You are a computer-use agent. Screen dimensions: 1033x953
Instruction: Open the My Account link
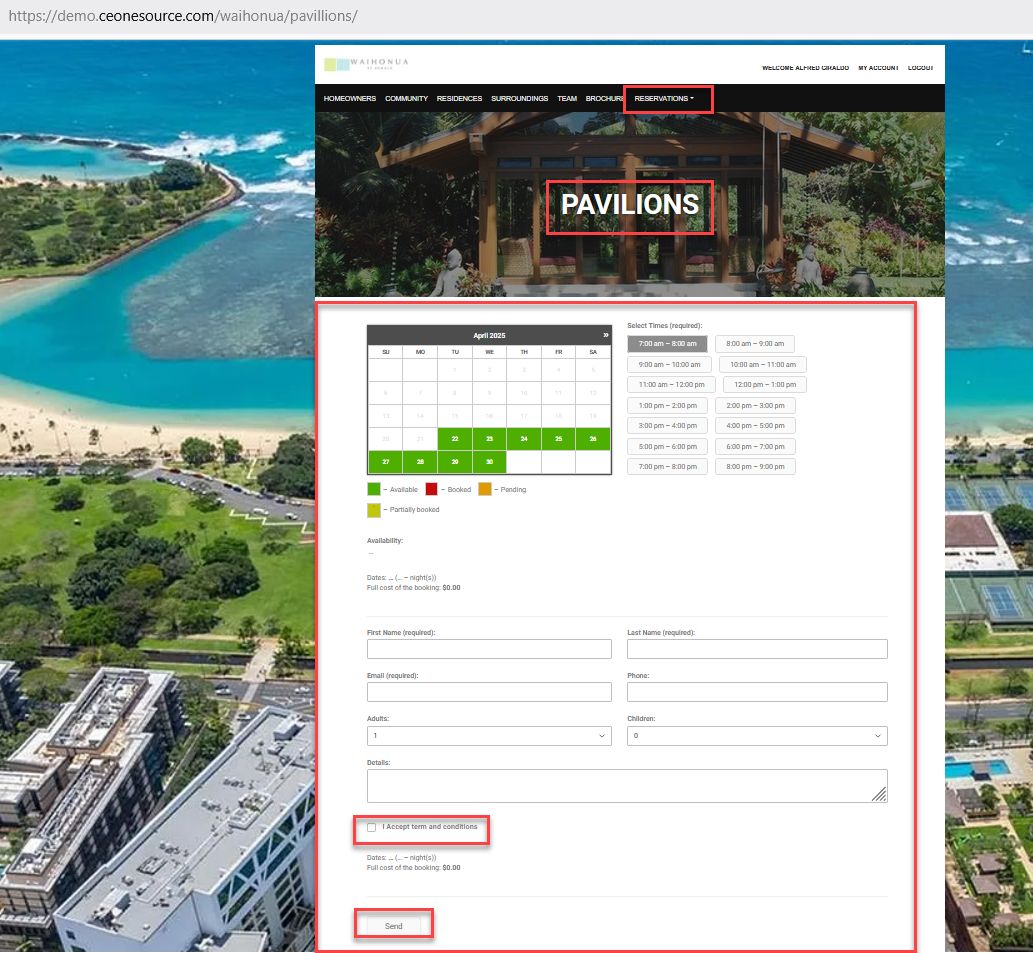(x=878, y=68)
